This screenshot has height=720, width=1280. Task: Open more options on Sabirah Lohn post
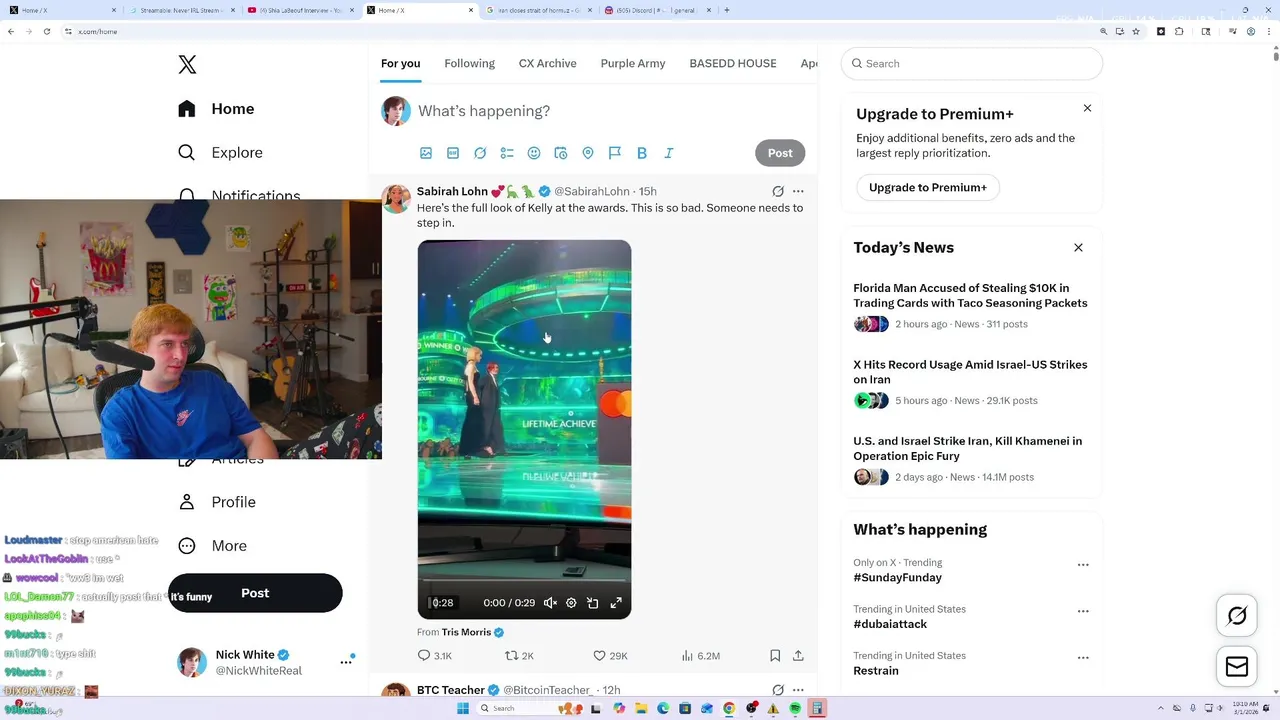click(x=798, y=191)
